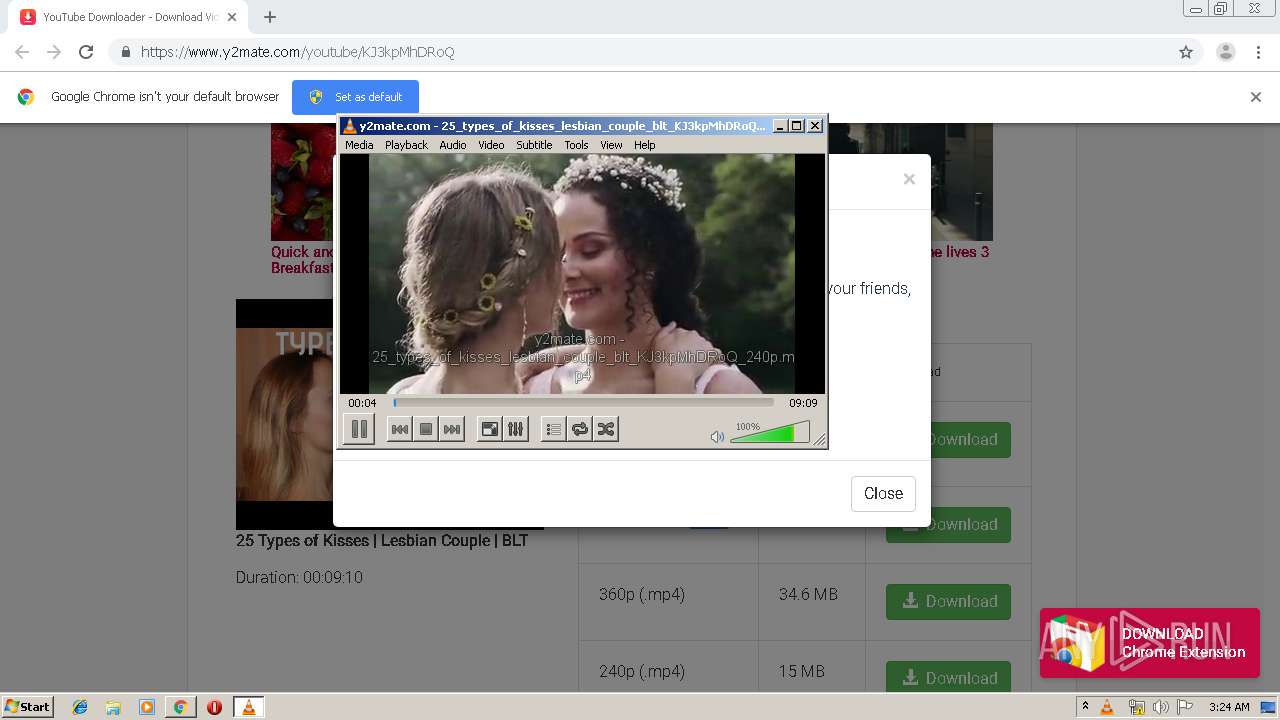Click the 15 MB size cell
This screenshot has height=720, width=1280.
pos(802,671)
